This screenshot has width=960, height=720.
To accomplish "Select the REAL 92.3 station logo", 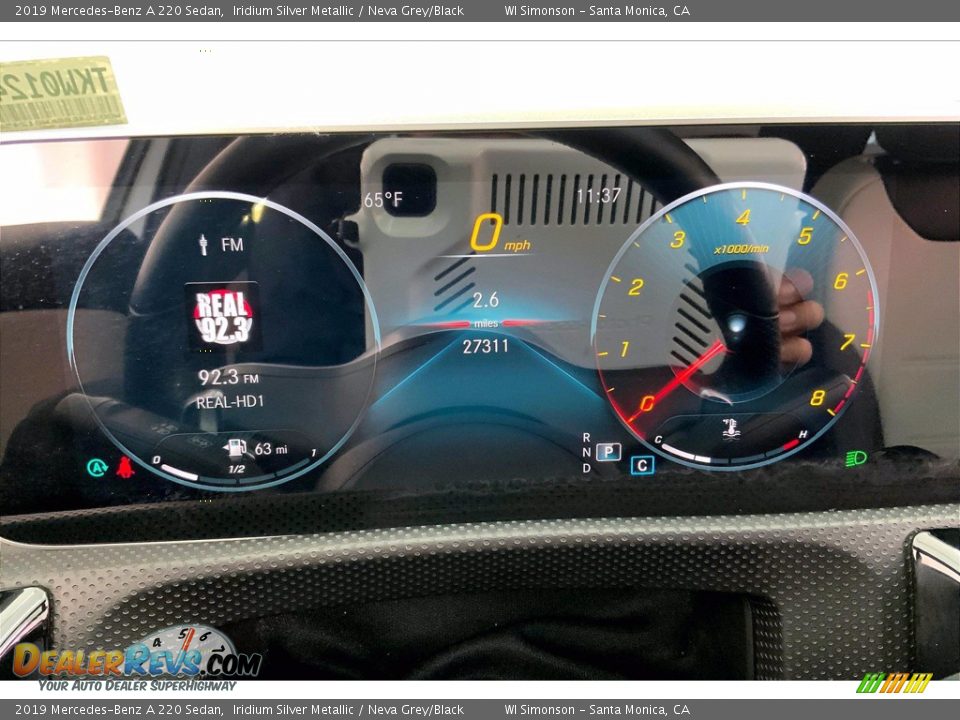I will click(x=223, y=317).
